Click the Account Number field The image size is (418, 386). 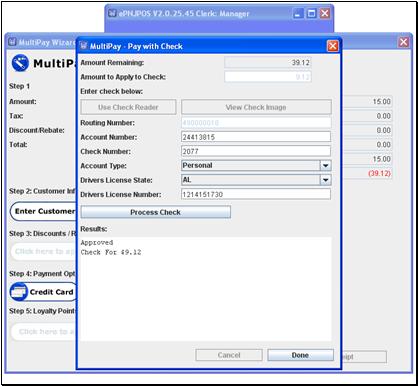(x=256, y=137)
